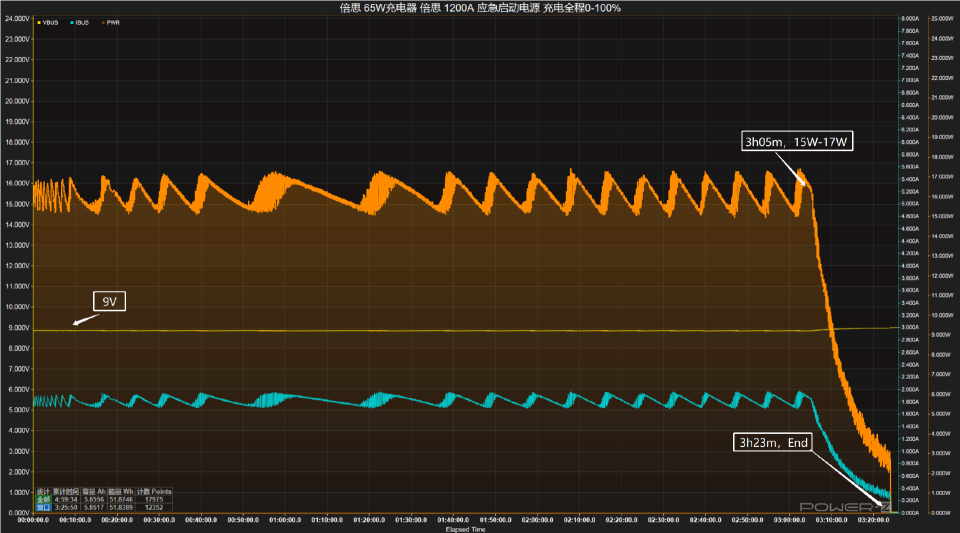Click the 03:00:00.0 time axis label
This screenshot has width=960, height=533.
pyautogui.click(x=789, y=520)
